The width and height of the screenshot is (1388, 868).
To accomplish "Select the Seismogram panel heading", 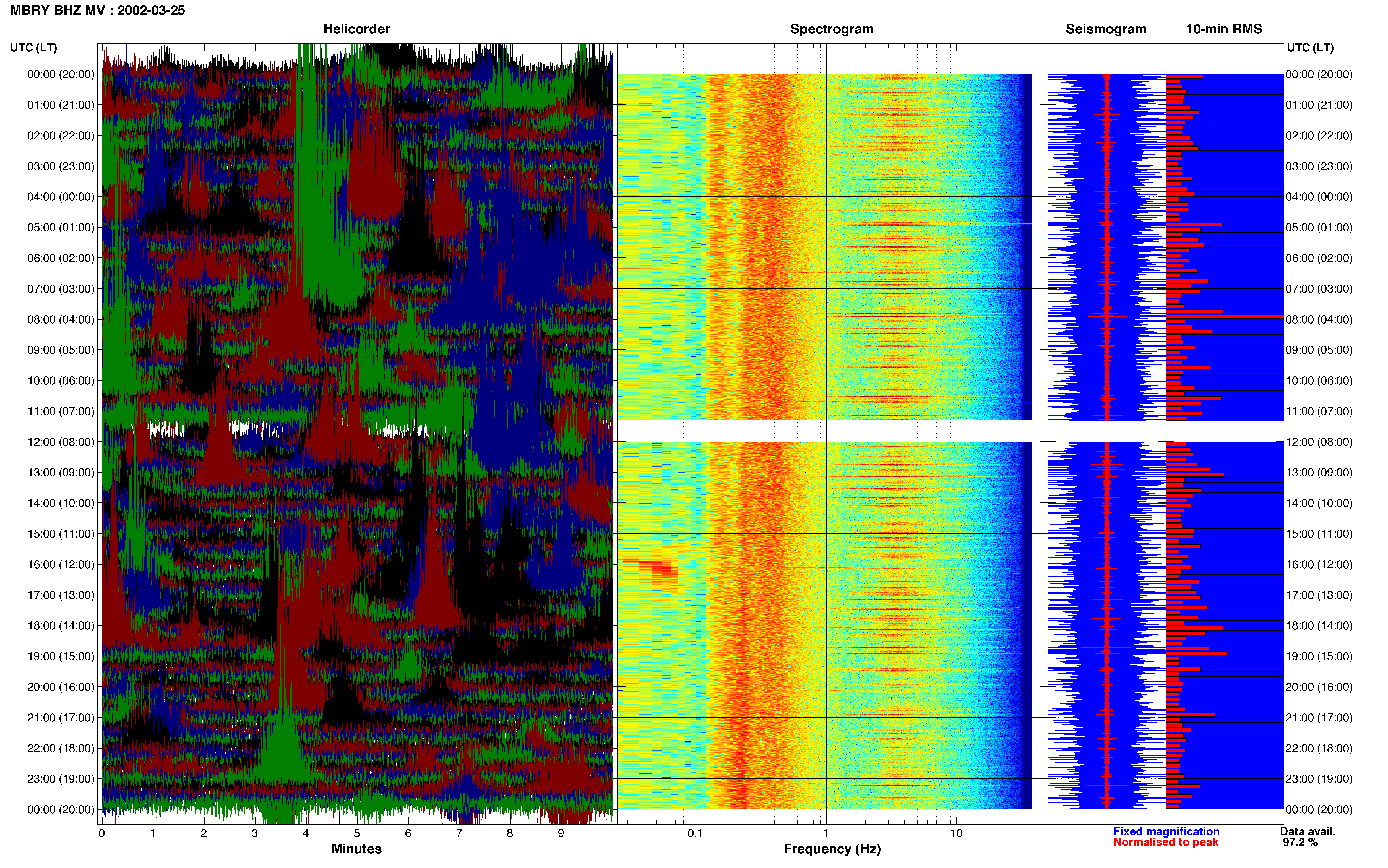I will (1106, 29).
